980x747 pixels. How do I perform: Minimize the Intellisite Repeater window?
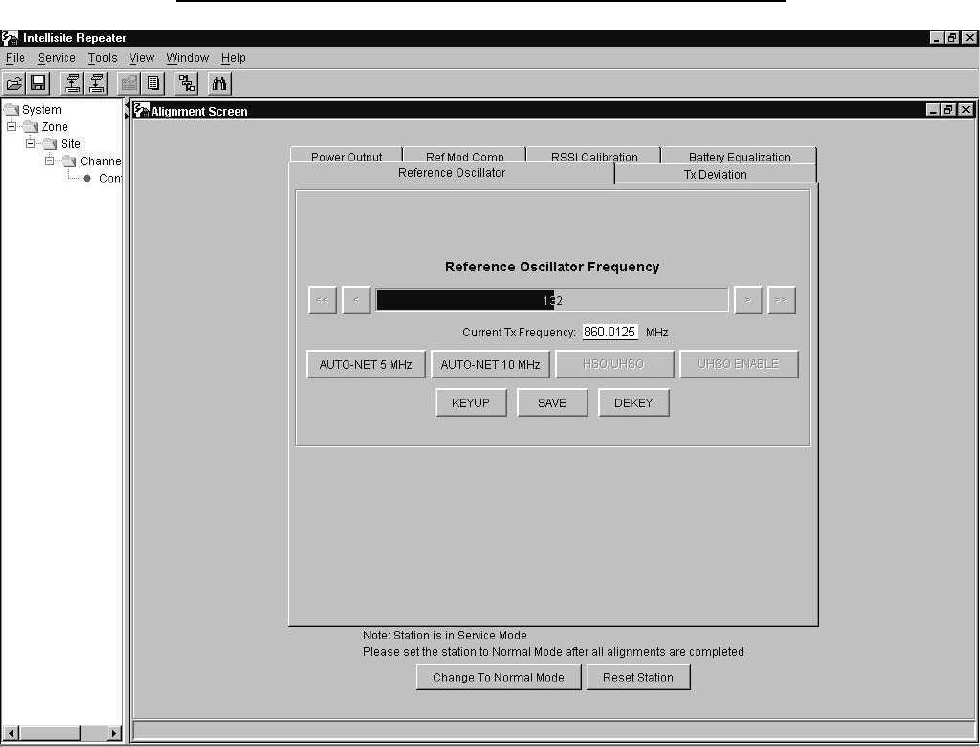tap(936, 38)
